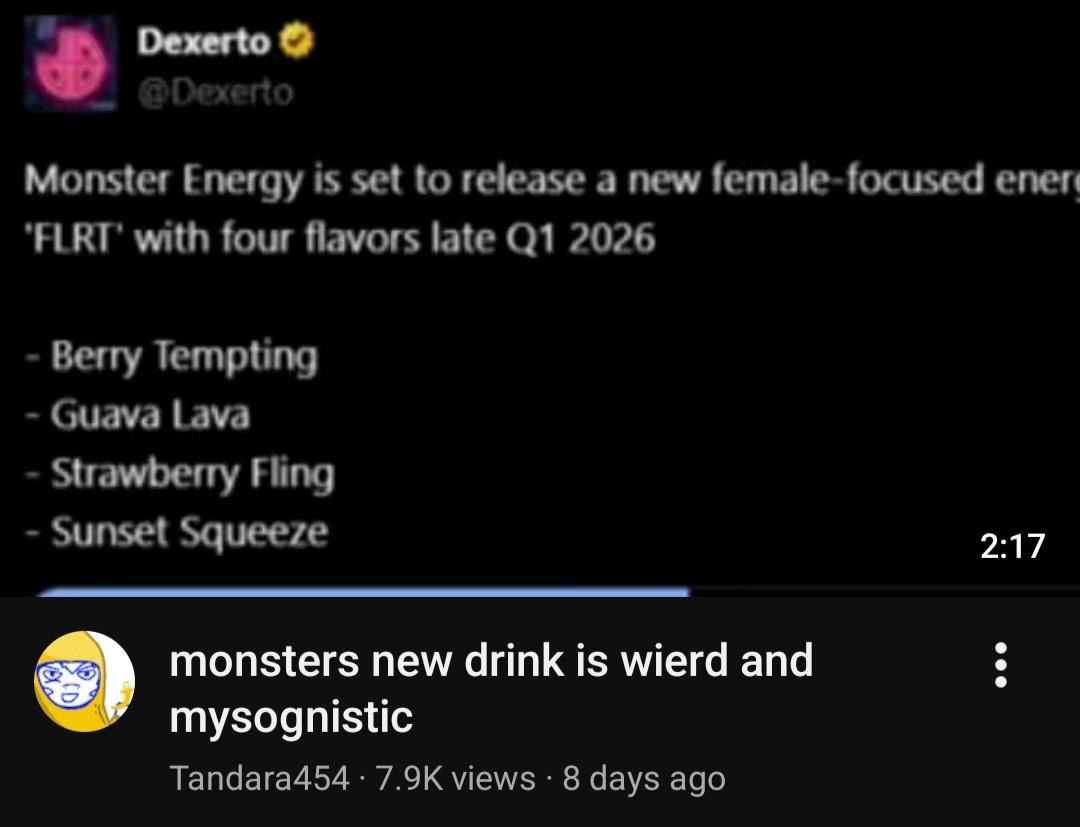Click the Strawberry Fling flavor line
The image size is (1080, 827).
(180, 474)
